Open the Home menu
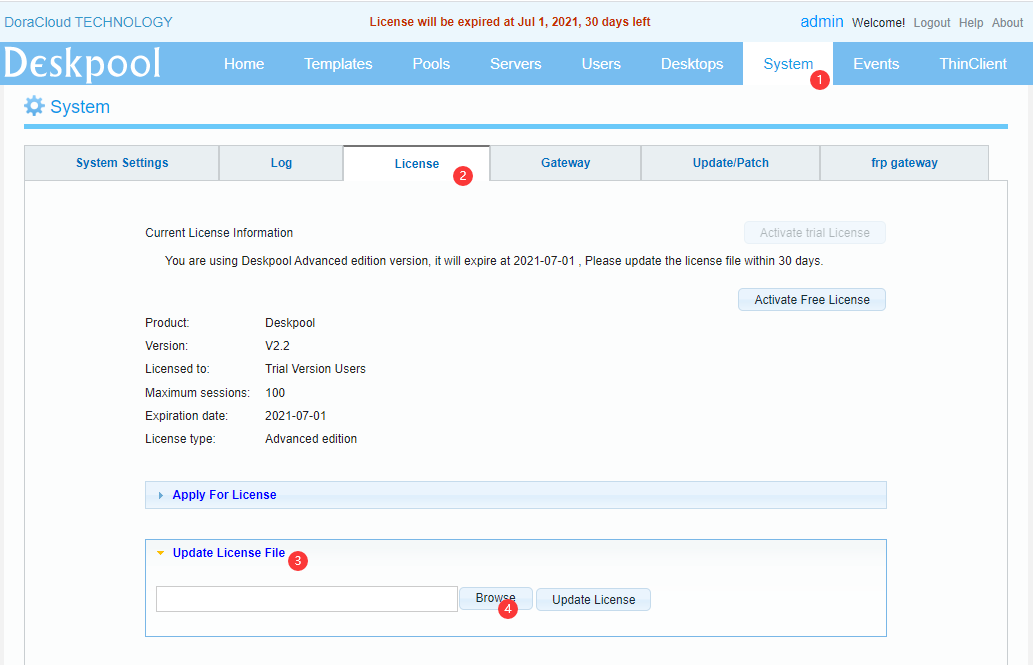This screenshot has width=1033, height=665. [244, 64]
